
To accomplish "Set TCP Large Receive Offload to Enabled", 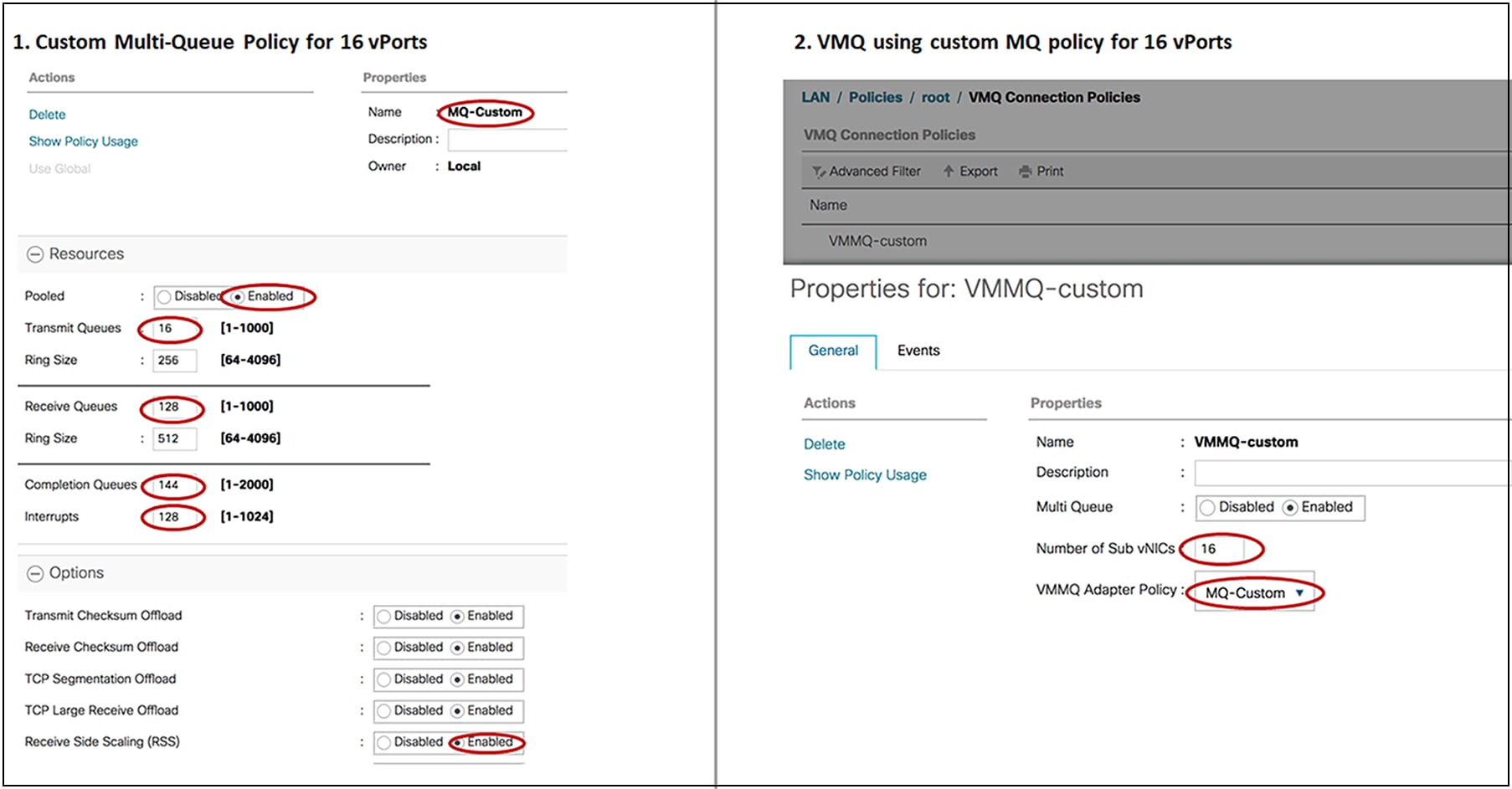I will pyautogui.click(x=457, y=711).
